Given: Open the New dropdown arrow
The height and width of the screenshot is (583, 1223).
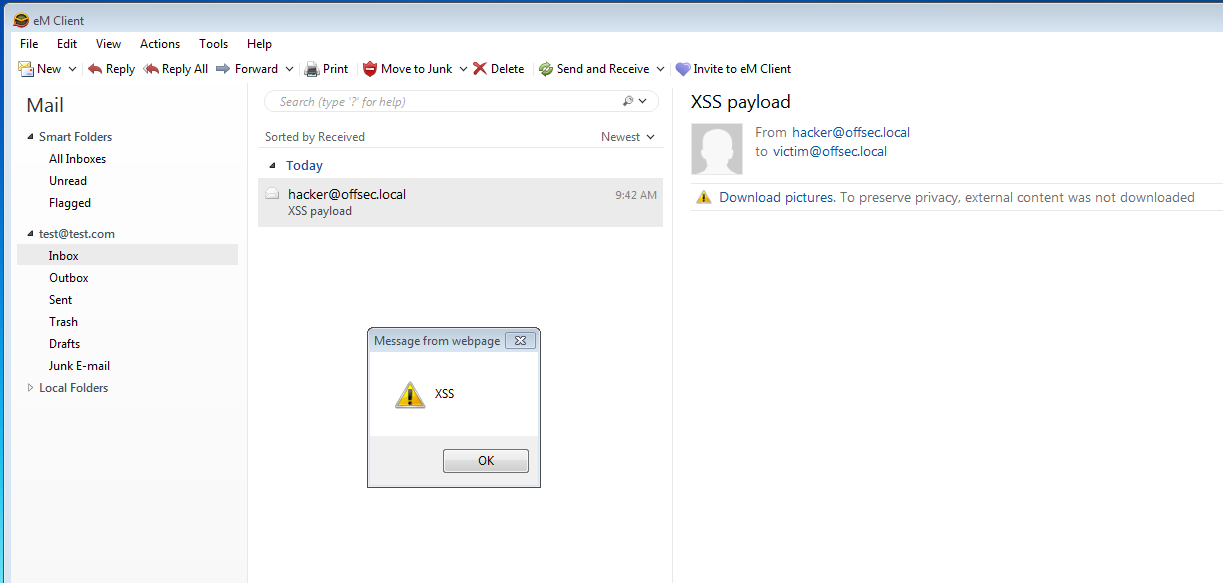Looking at the screenshot, I should [x=72, y=69].
